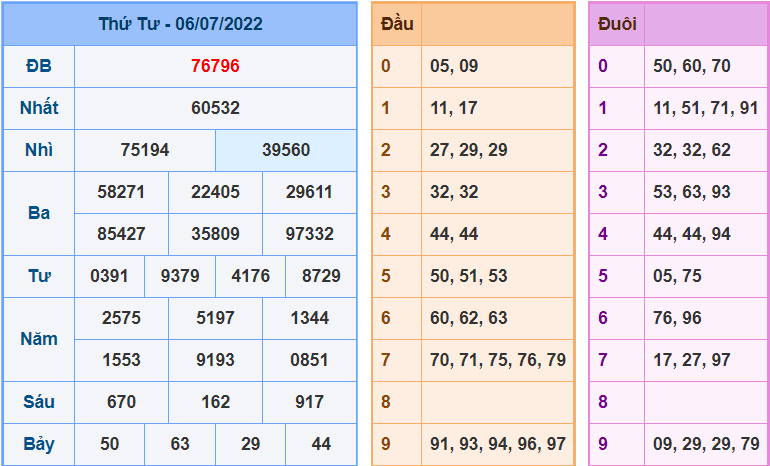The width and height of the screenshot is (770, 466).
Task: Select Đầu values '91, 93, 94, 96, 97'
Action: click(x=498, y=444)
